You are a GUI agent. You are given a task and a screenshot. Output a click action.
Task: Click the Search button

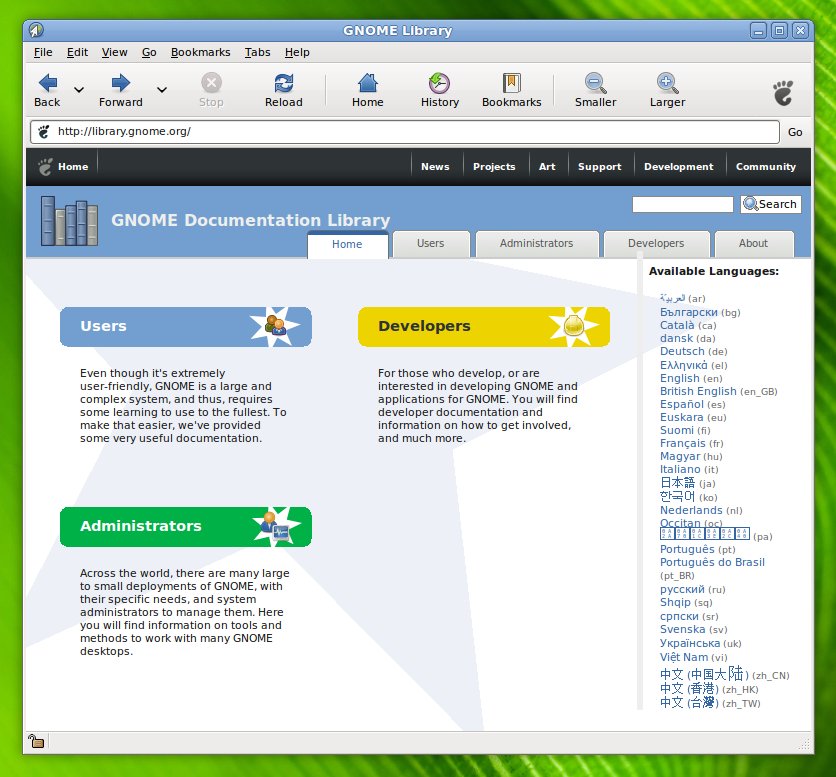(770, 204)
